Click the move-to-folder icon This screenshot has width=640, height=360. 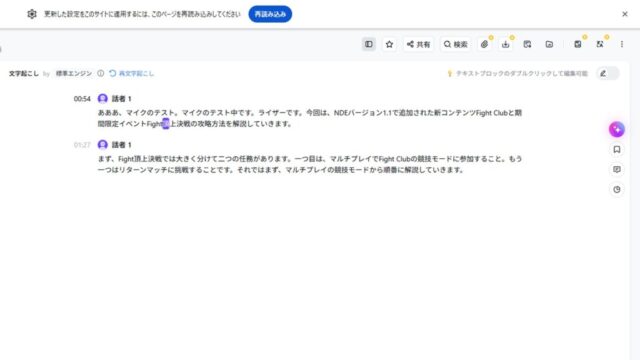coord(549,44)
